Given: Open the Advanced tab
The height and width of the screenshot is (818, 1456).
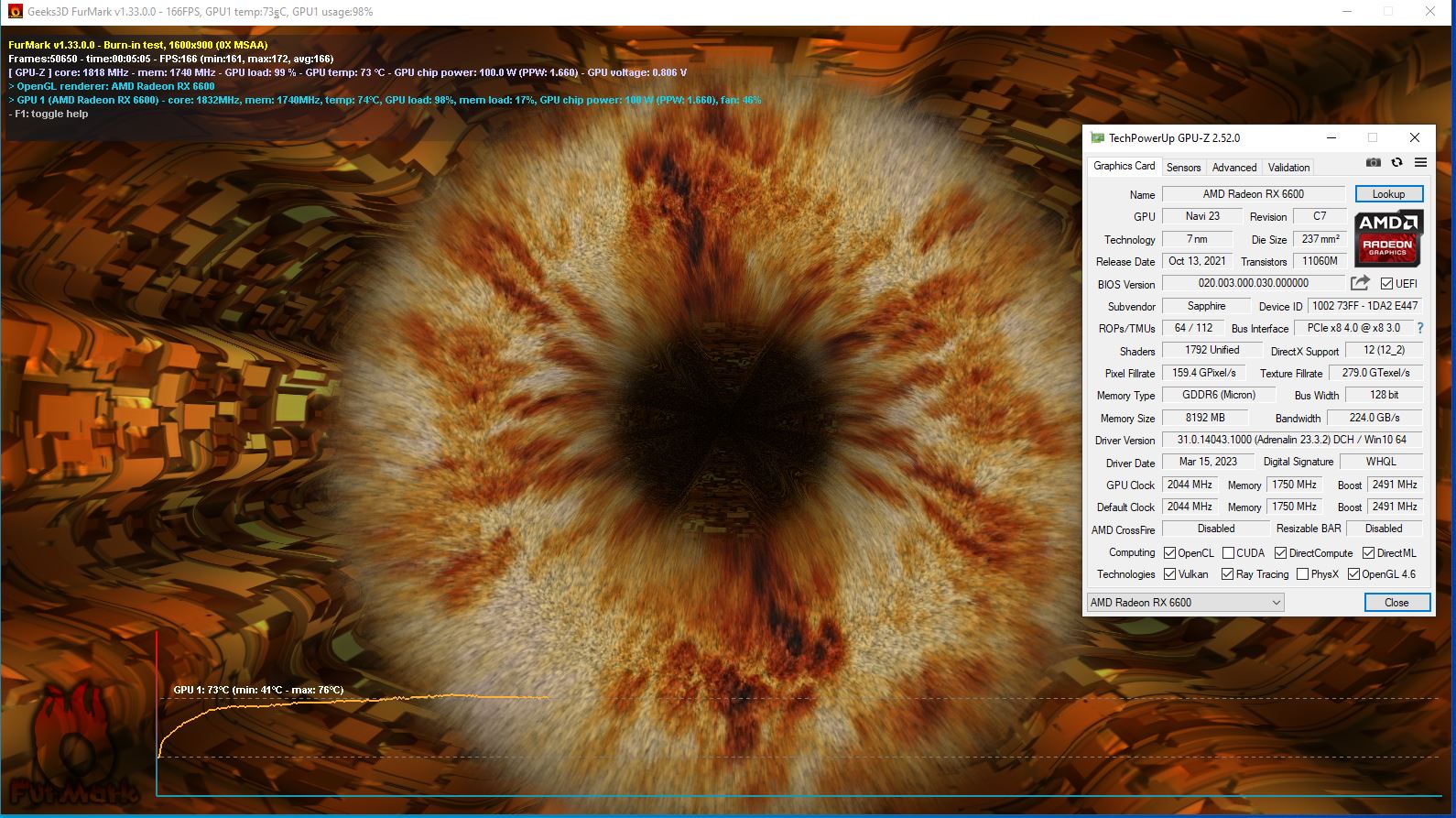Looking at the screenshot, I should 1233,168.
